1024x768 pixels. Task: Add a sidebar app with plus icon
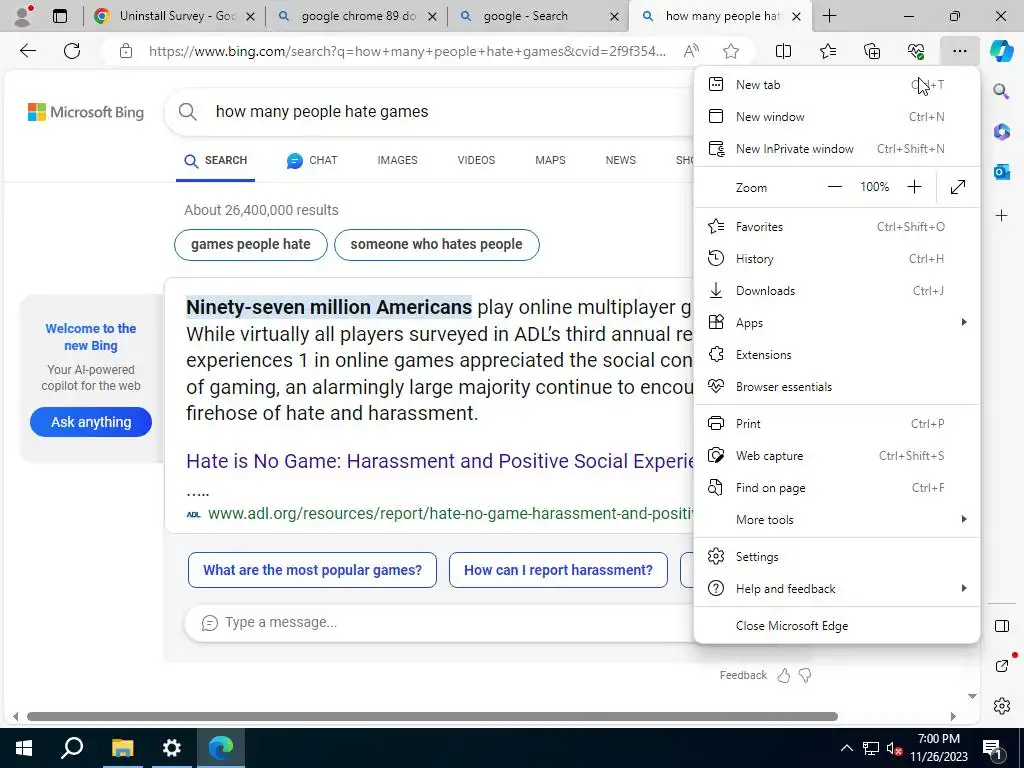(1001, 216)
